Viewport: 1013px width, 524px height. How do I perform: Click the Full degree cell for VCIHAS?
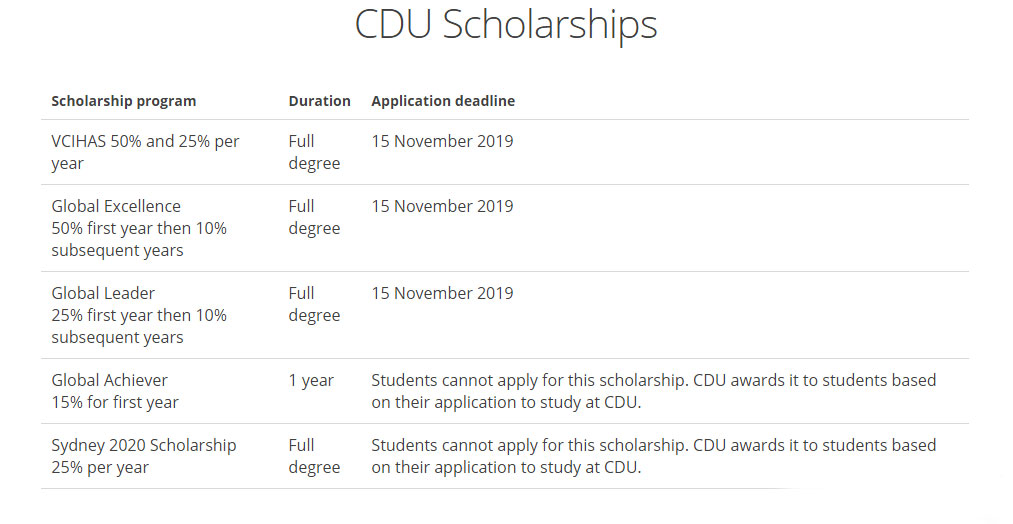(x=314, y=152)
